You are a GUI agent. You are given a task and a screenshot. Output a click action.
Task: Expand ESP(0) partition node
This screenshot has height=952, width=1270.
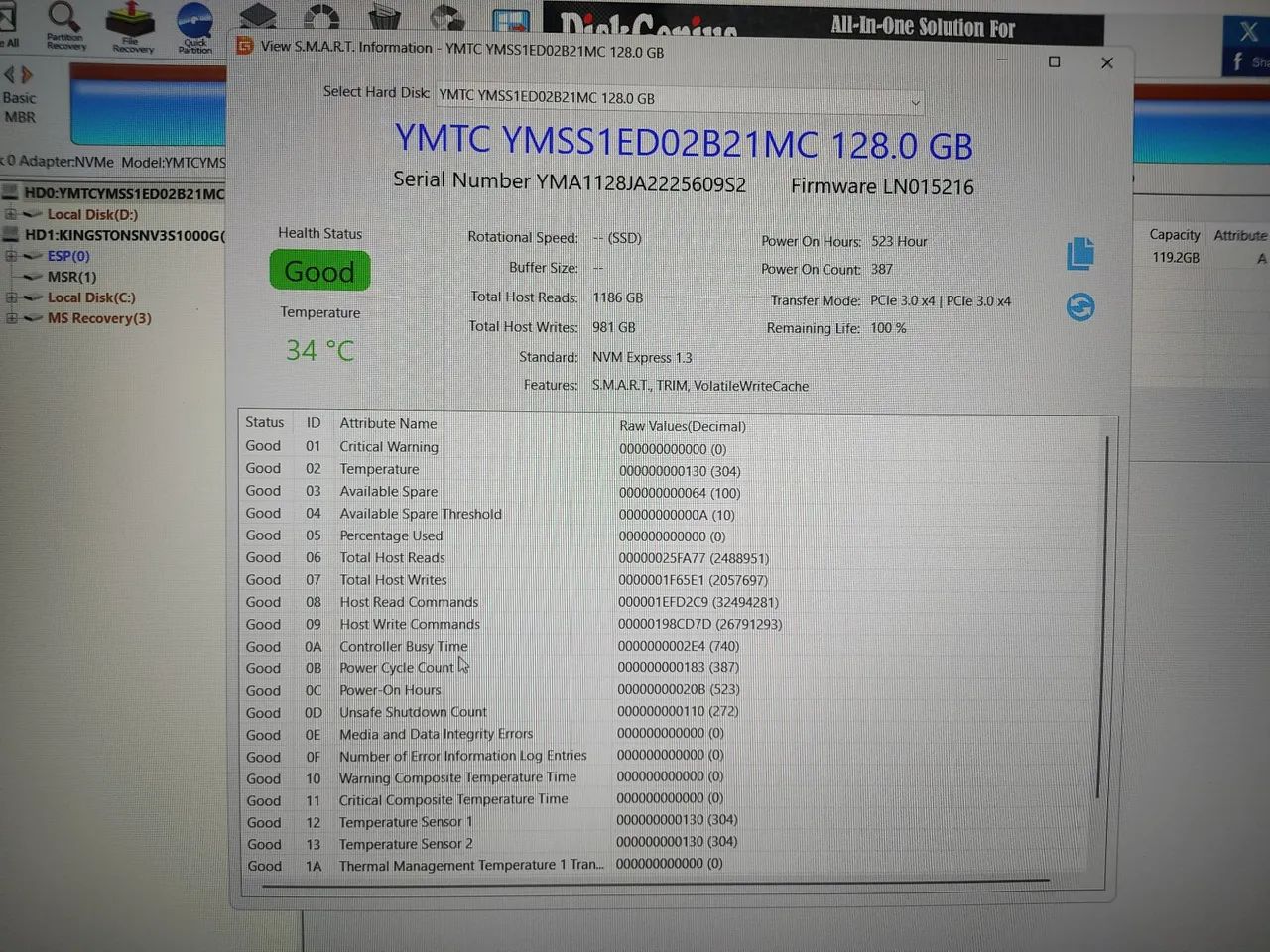(10, 256)
